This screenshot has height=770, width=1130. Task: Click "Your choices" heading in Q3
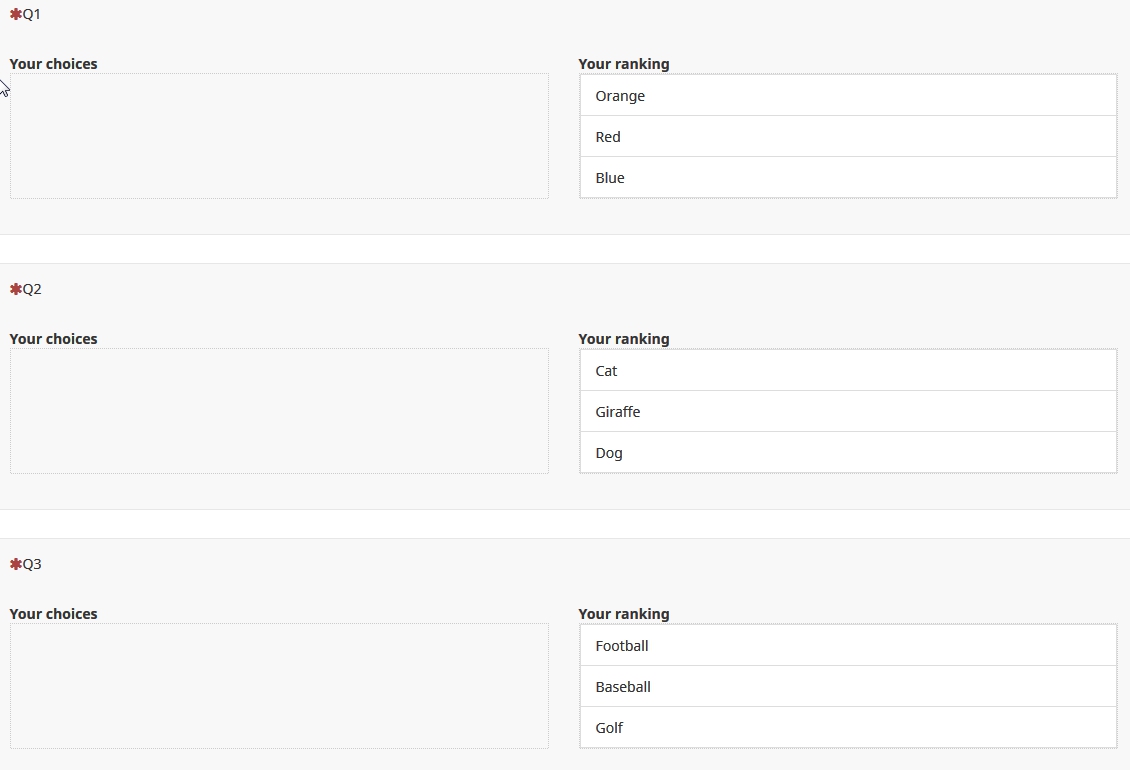point(54,614)
